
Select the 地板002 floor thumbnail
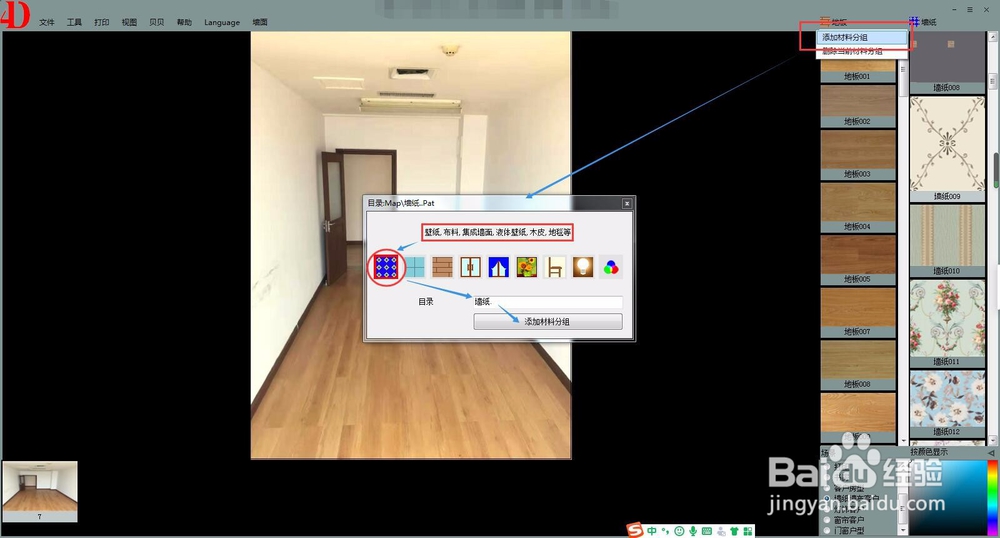pyautogui.click(x=858, y=105)
